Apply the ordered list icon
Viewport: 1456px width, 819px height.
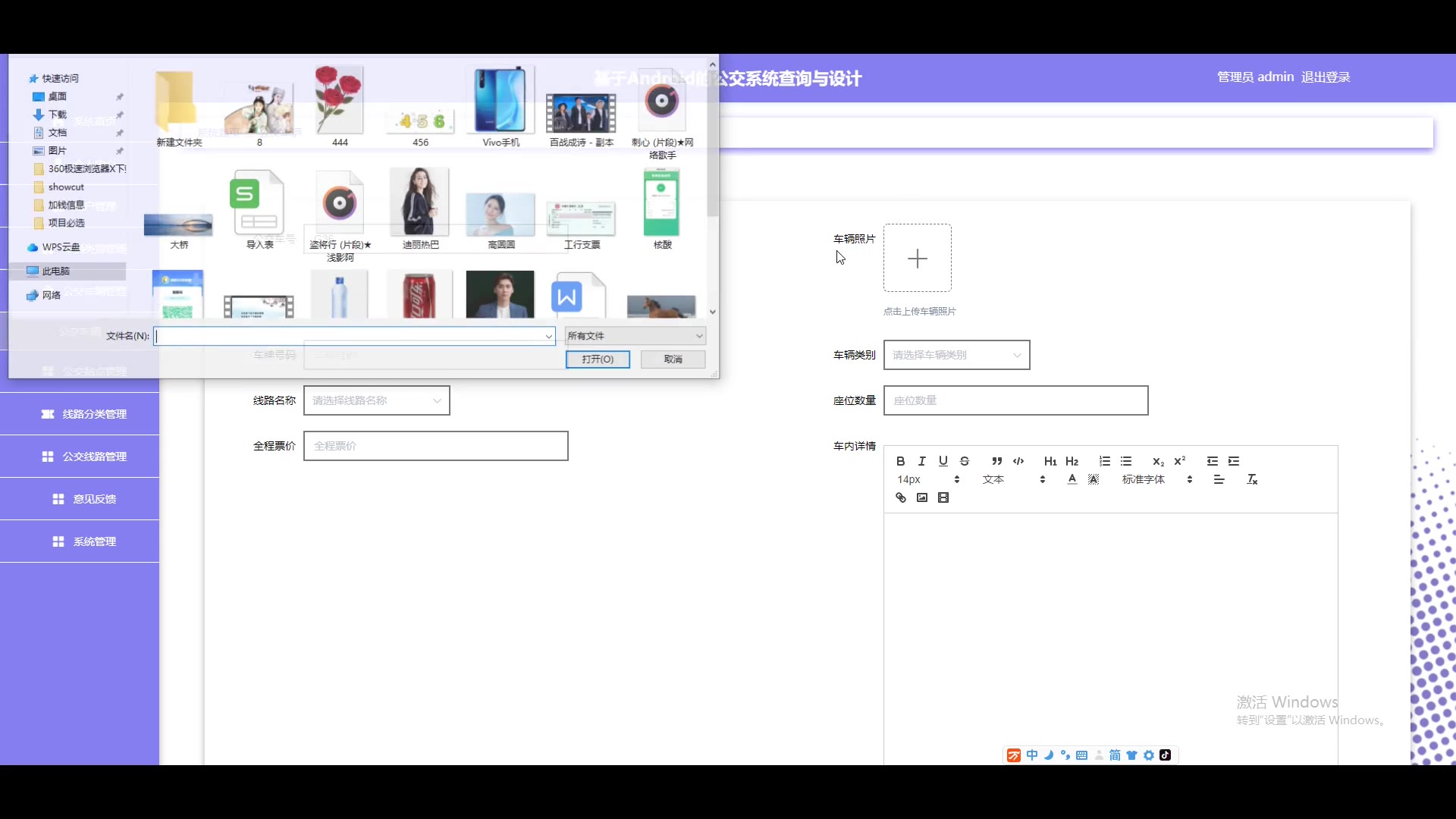1104,461
